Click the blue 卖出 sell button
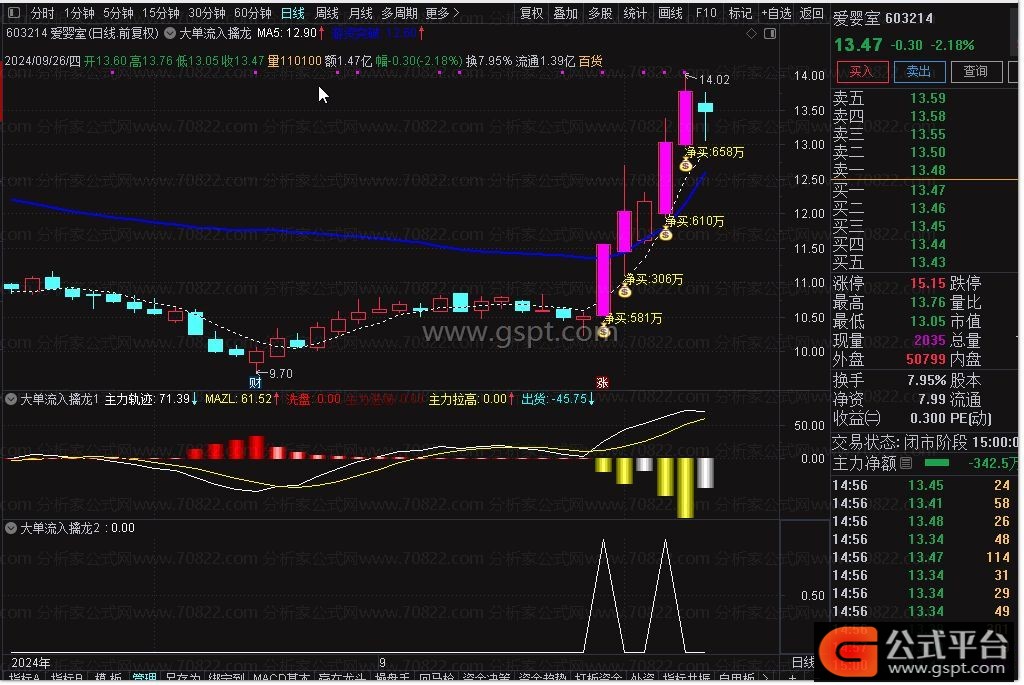1024x685 pixels. (920, 72)
